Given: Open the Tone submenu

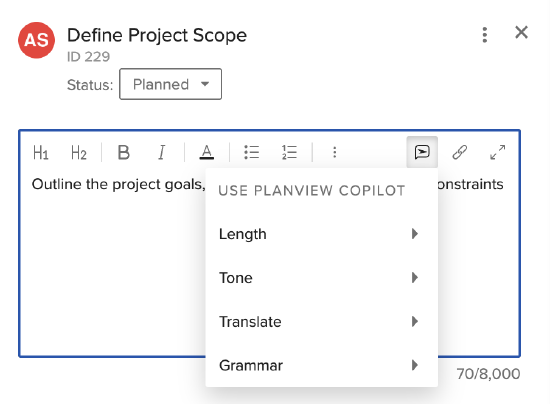Looking at the screenshot, I should click(x=321, y=277).
